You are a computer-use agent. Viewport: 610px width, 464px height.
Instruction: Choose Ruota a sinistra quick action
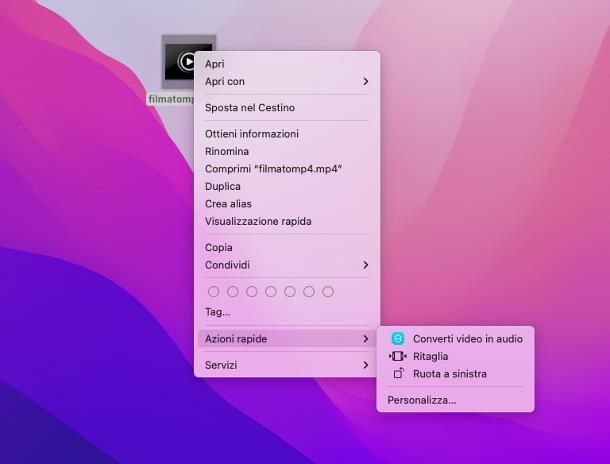tap(456, 374)
